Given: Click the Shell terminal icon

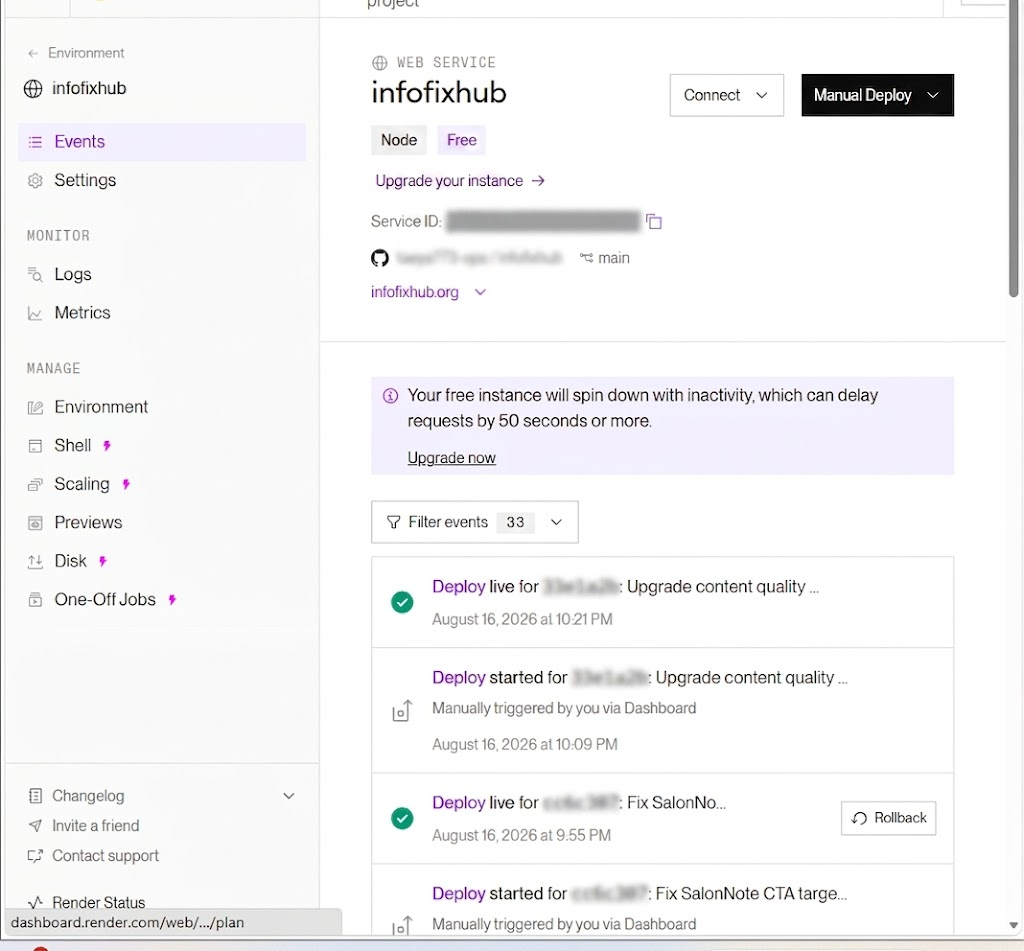Looking at the screenshot, I should 35,446.
